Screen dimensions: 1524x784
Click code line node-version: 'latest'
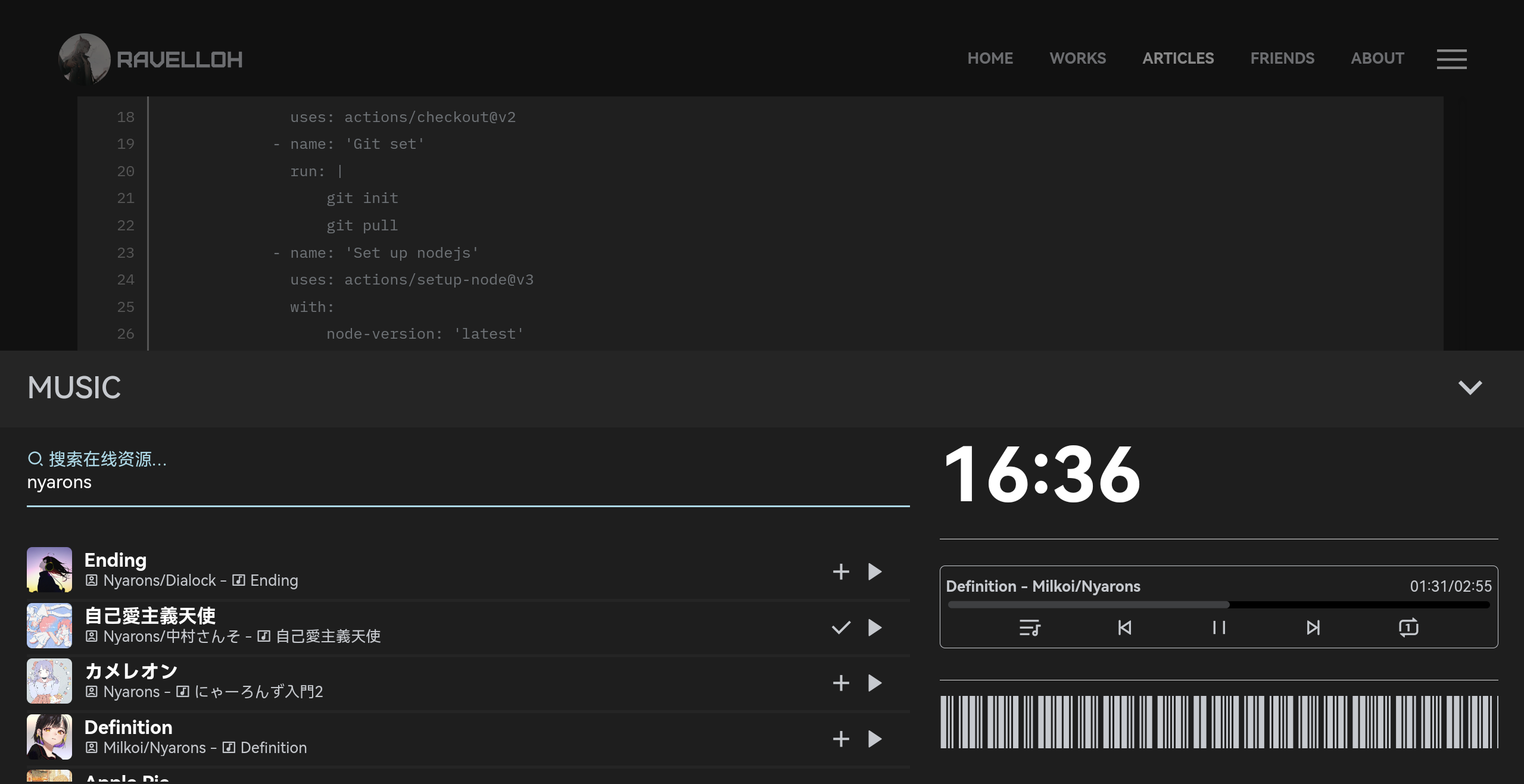[425, 334]
